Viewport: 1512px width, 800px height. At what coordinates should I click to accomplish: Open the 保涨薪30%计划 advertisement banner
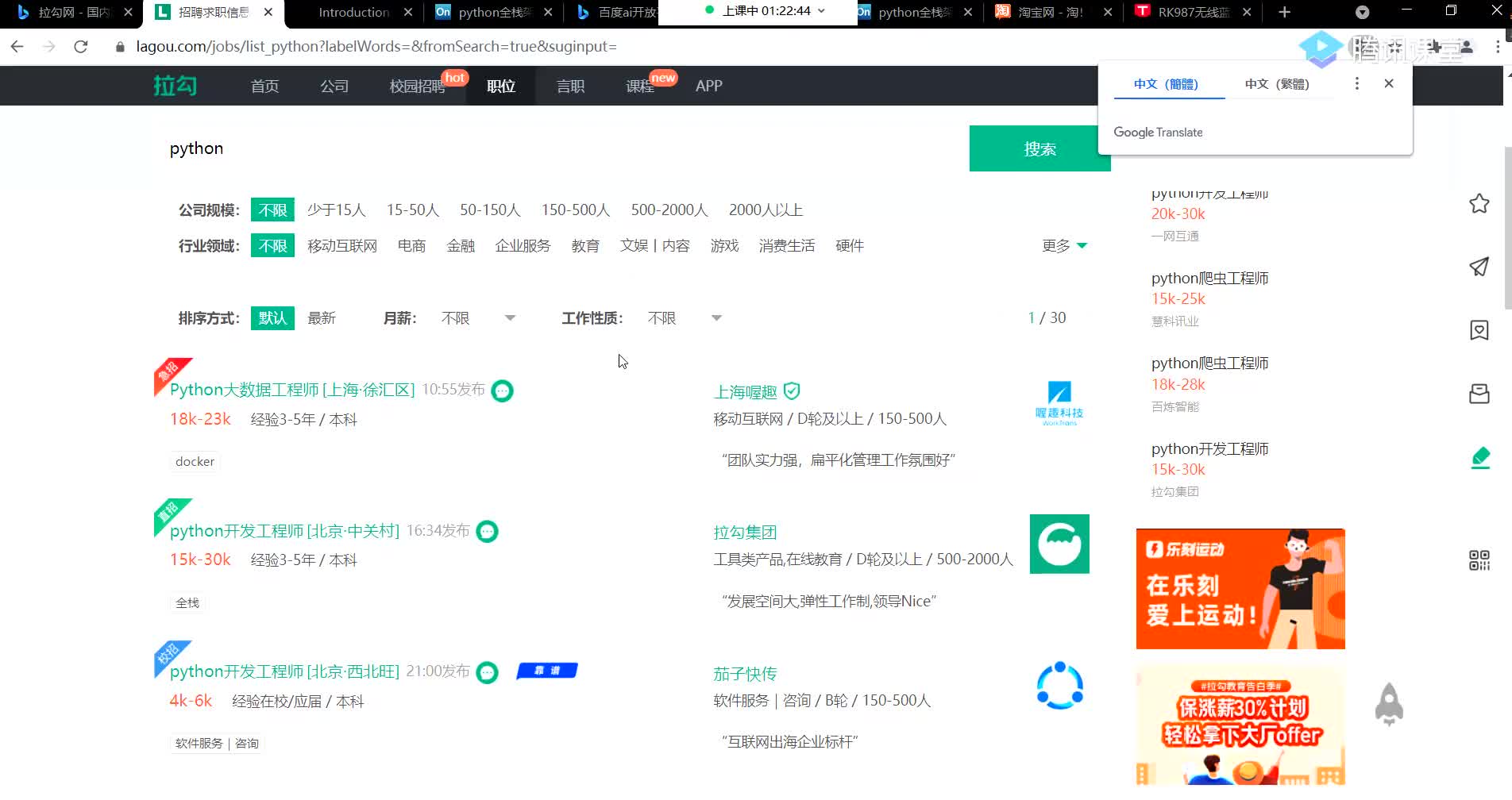1240,725
